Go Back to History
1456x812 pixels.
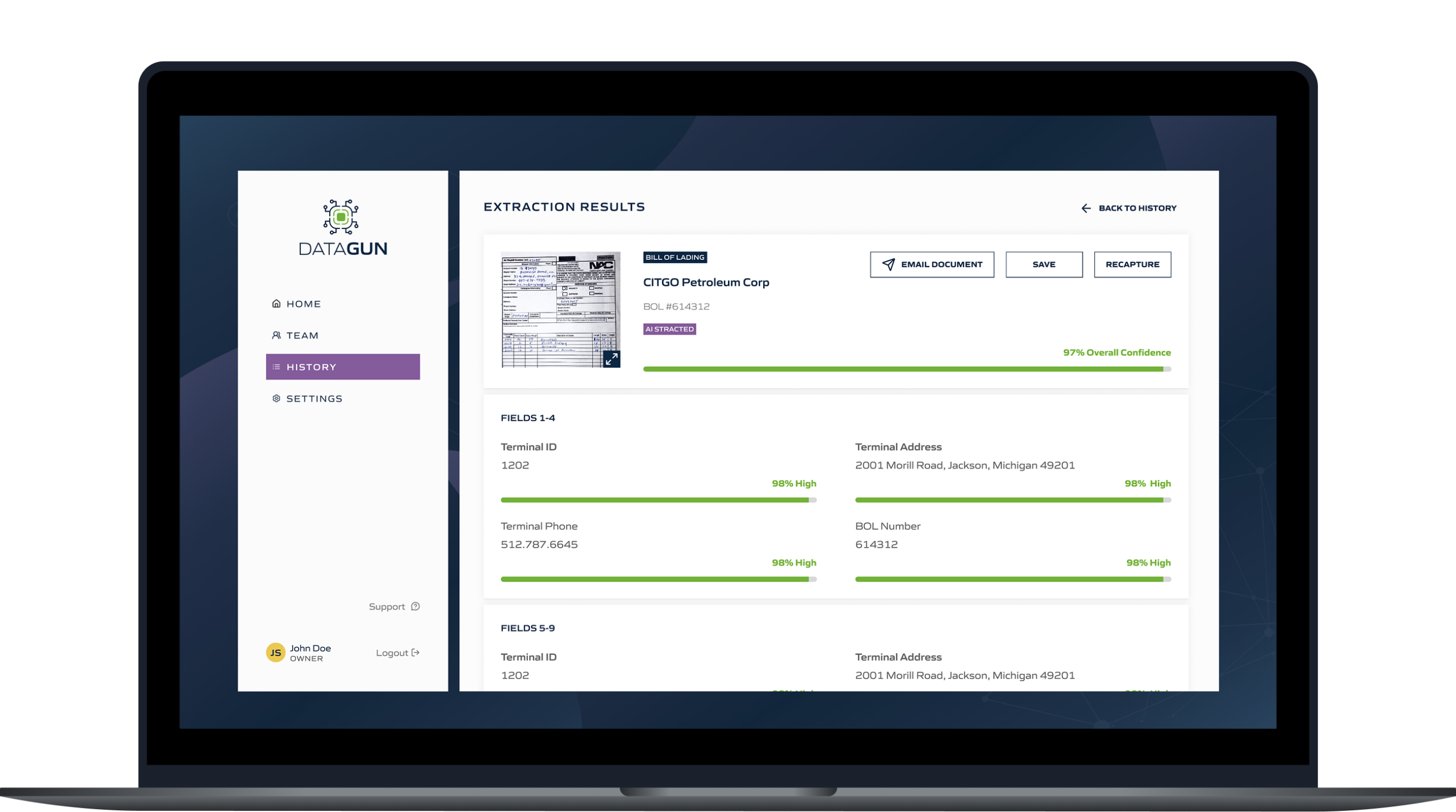click(1129, 209)
